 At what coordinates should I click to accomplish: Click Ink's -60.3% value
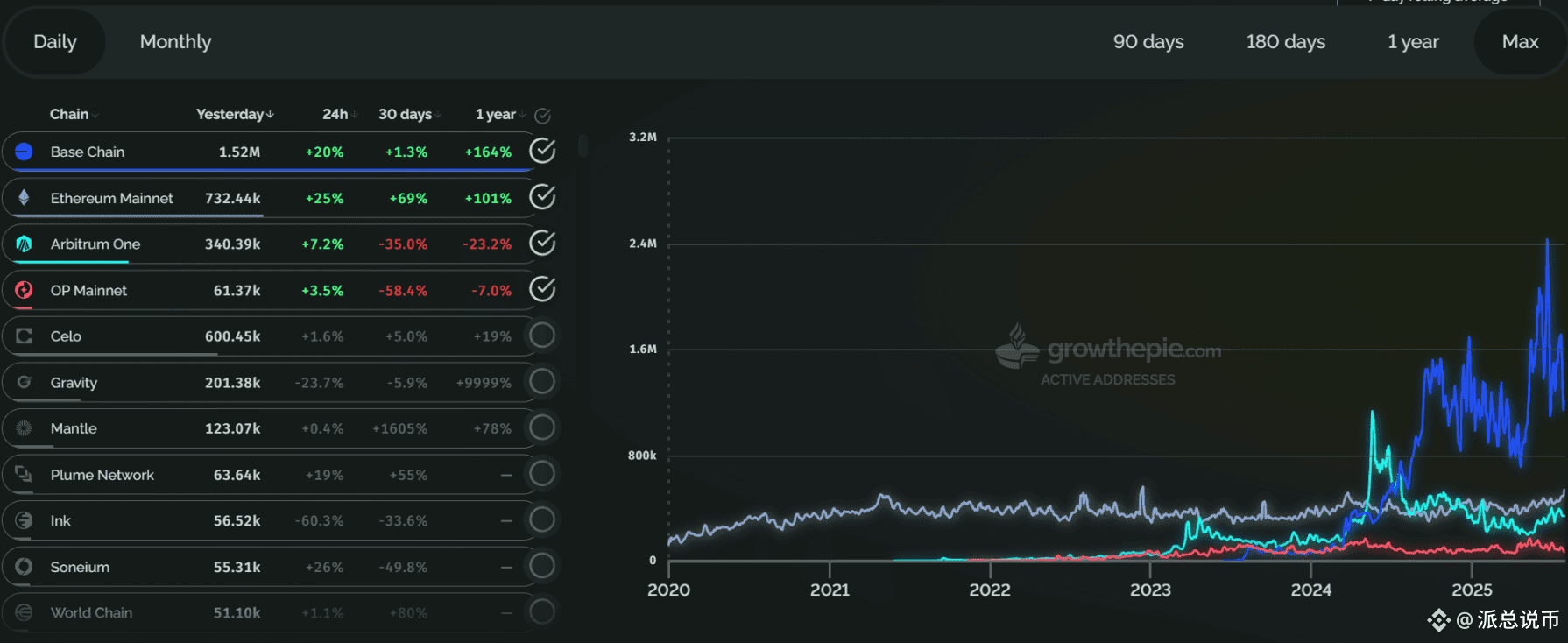319,520
